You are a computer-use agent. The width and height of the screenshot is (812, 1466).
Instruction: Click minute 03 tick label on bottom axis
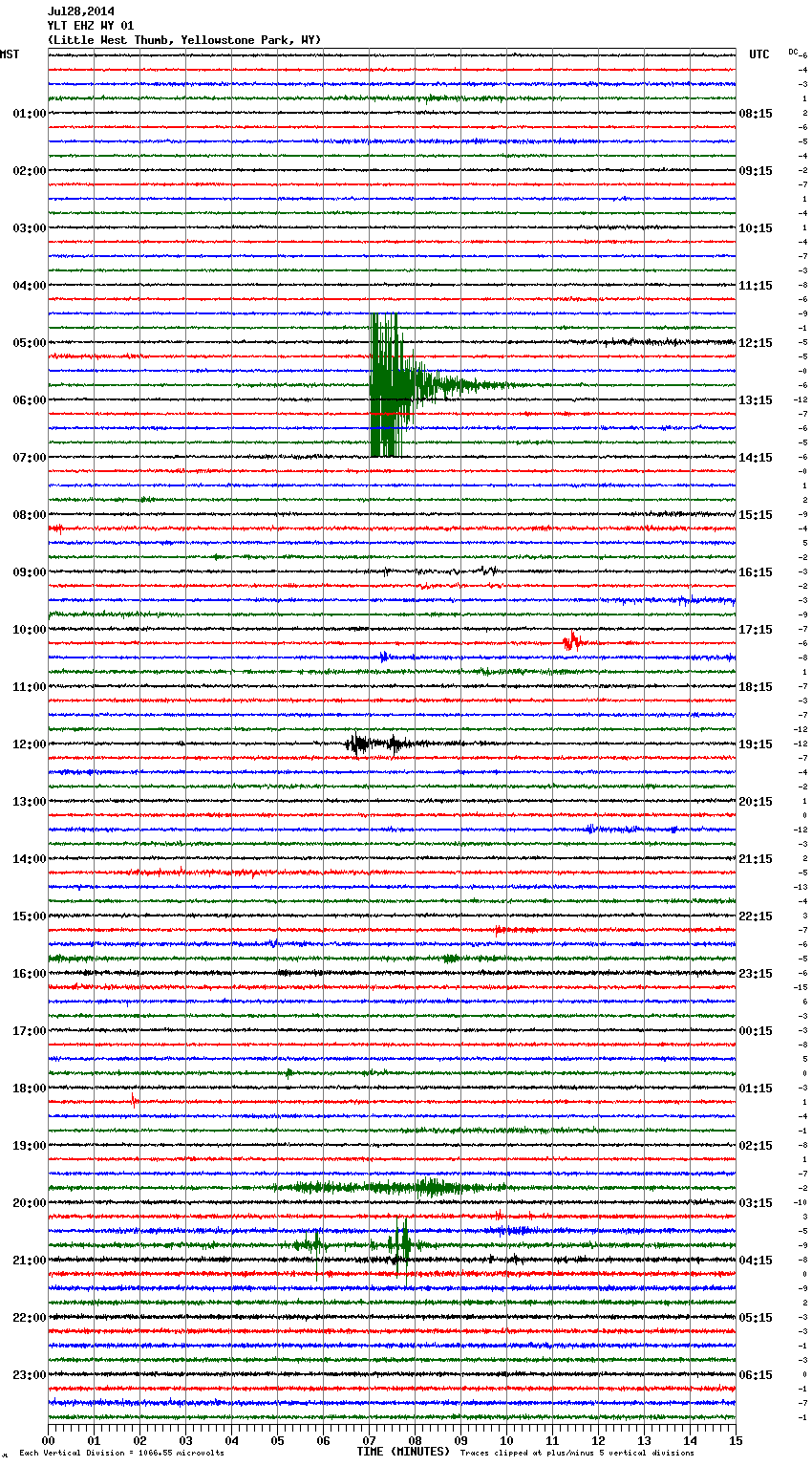pyautogui.click(x=185, y=1440)
